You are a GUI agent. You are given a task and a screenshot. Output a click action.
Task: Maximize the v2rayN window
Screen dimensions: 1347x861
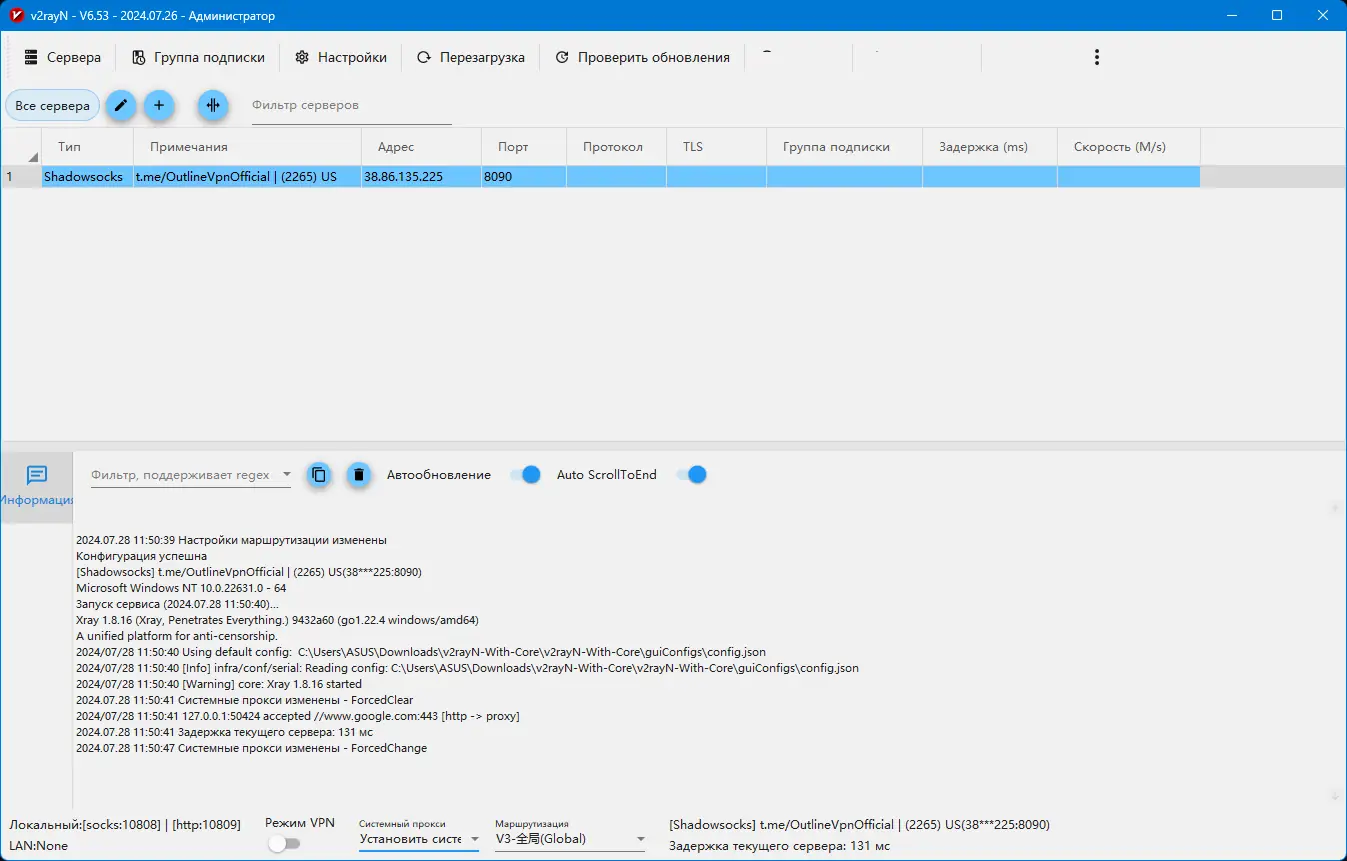1277,16
